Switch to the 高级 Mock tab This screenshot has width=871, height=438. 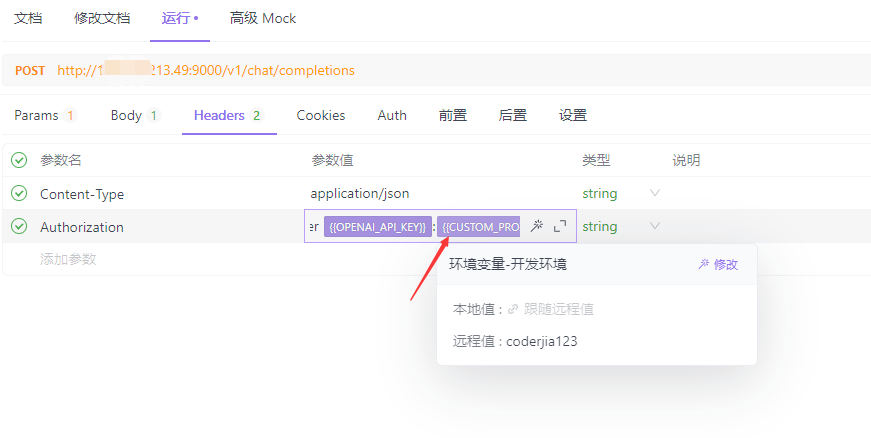point(263,18)
